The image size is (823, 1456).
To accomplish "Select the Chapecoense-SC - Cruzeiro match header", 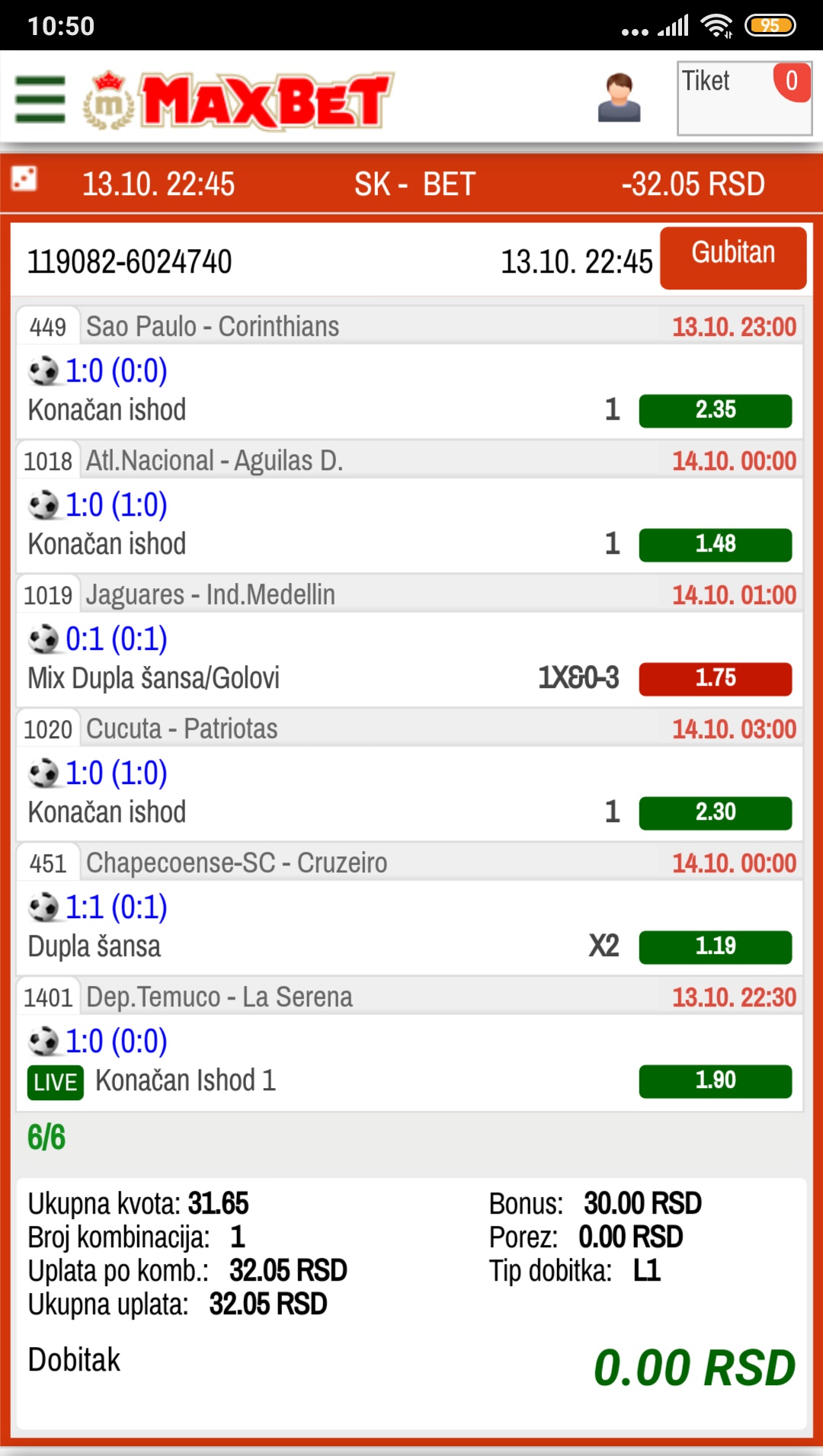I will (410, 863).
